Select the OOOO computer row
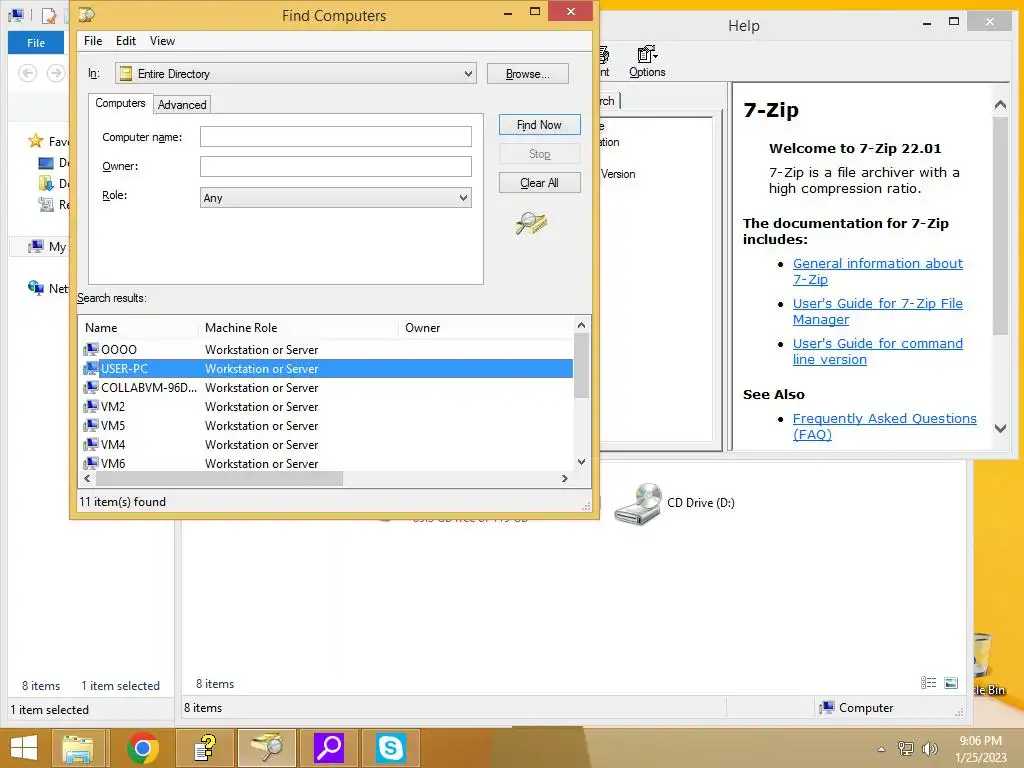The width and height of the screenshot is (1024, 768). (x=325, y=349)
